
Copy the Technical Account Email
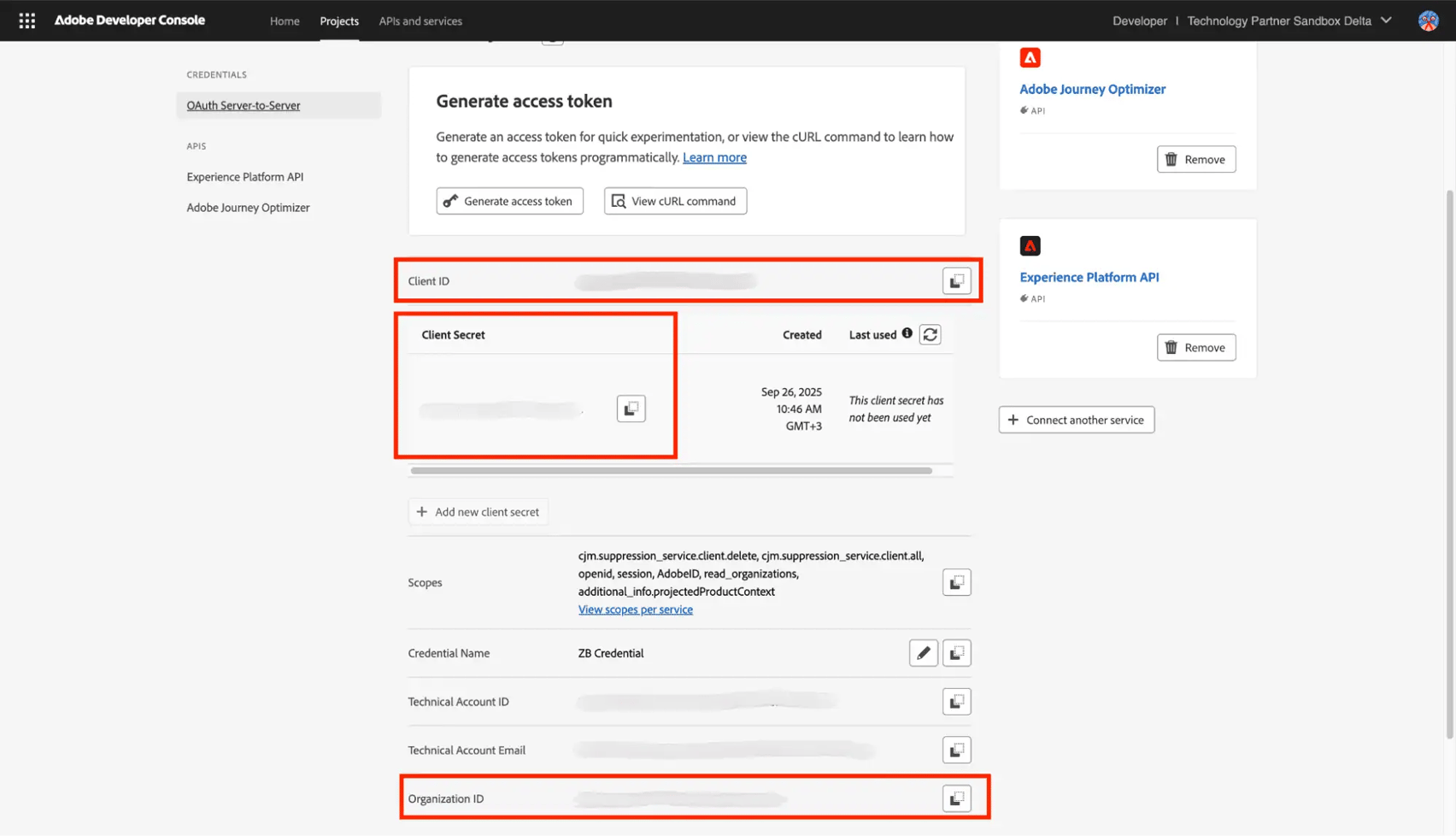click(x=956, y=751)
